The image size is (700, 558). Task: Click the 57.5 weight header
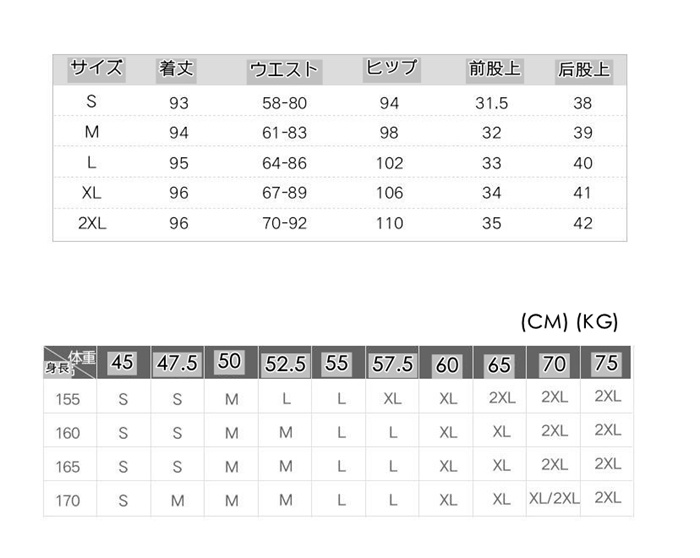pyautogui.click(x=393, y=364)
